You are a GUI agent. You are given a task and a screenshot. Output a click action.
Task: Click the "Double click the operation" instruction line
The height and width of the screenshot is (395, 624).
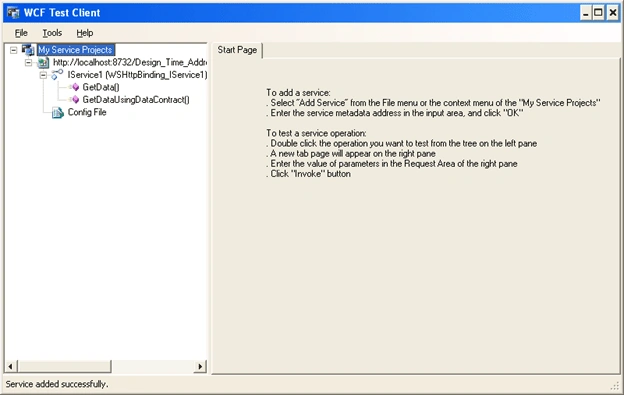click(401, 143)
